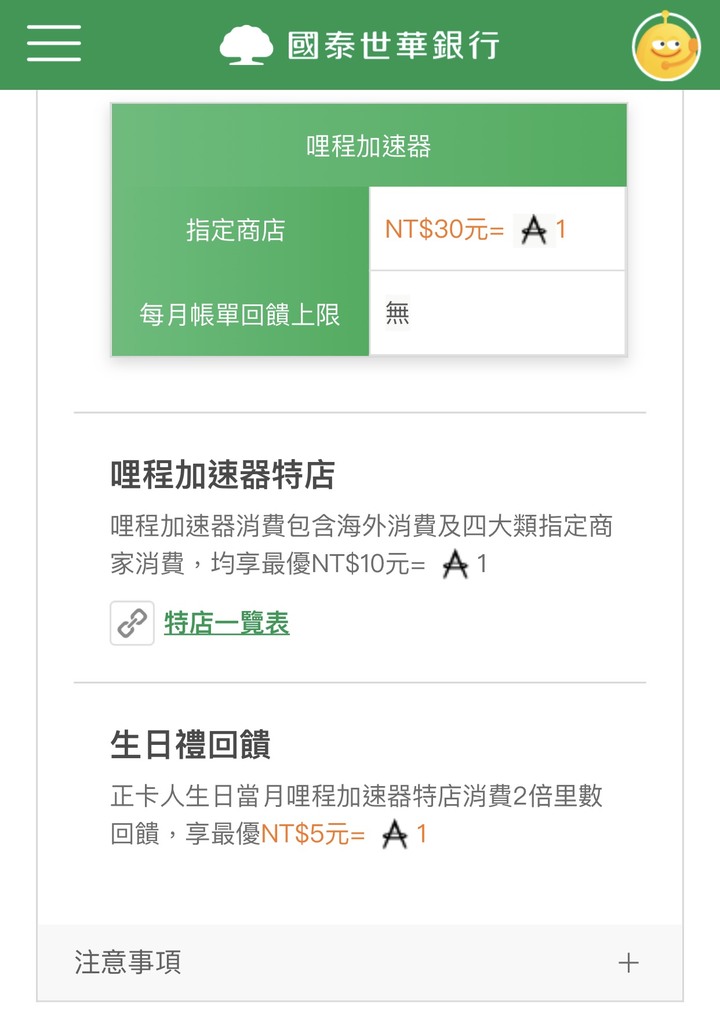Click the Cathay tree logo

(x=246, y=45)
